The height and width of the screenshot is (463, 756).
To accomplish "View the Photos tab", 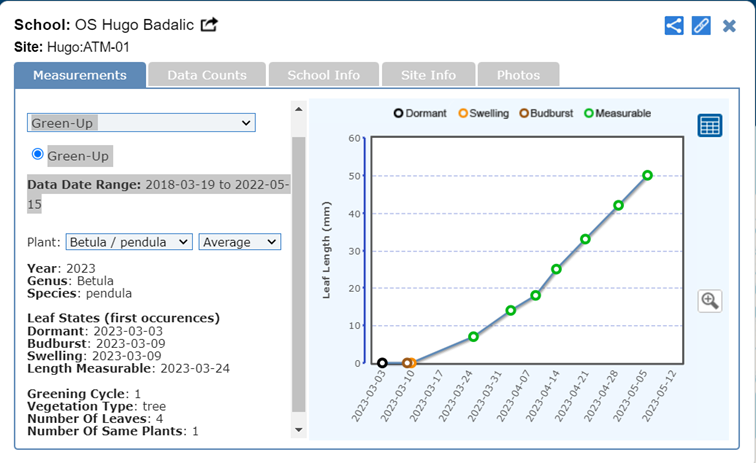I will click(x=518, y=75).
